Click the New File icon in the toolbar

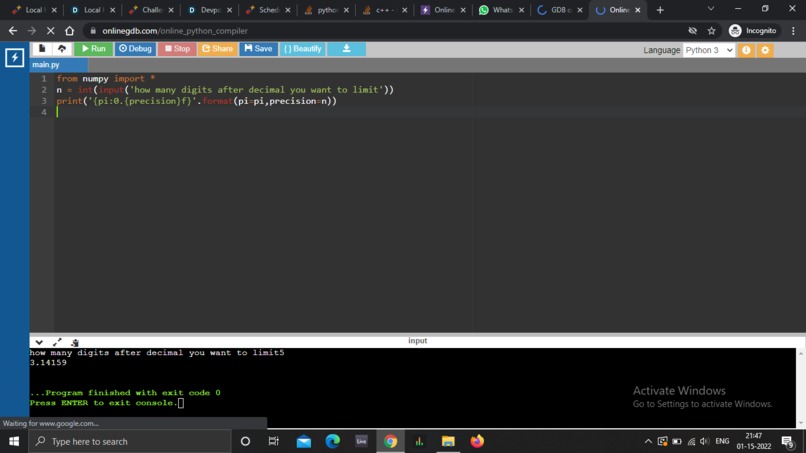coord(42,48)
